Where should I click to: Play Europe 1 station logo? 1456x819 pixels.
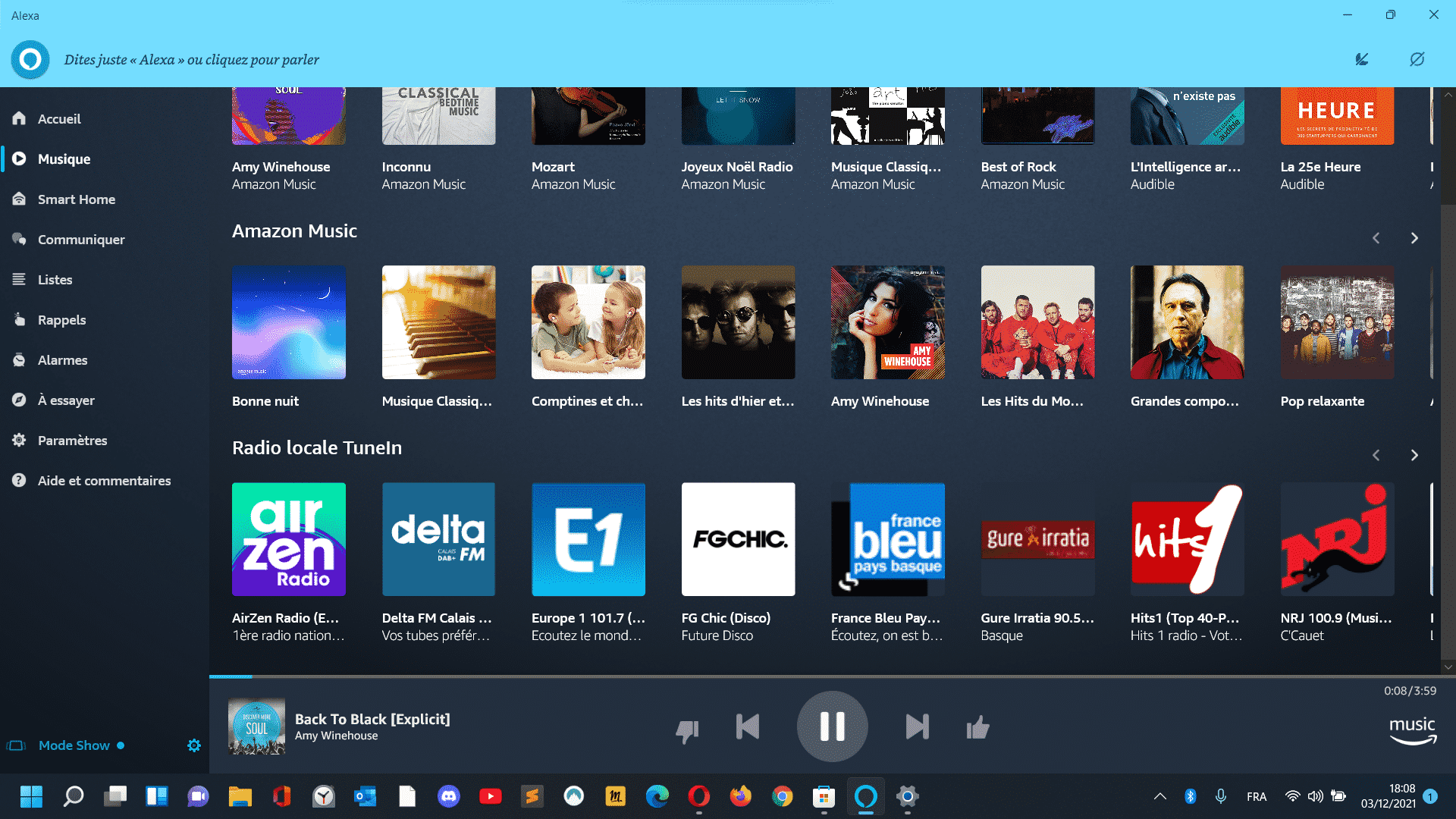tap(588, 539)
